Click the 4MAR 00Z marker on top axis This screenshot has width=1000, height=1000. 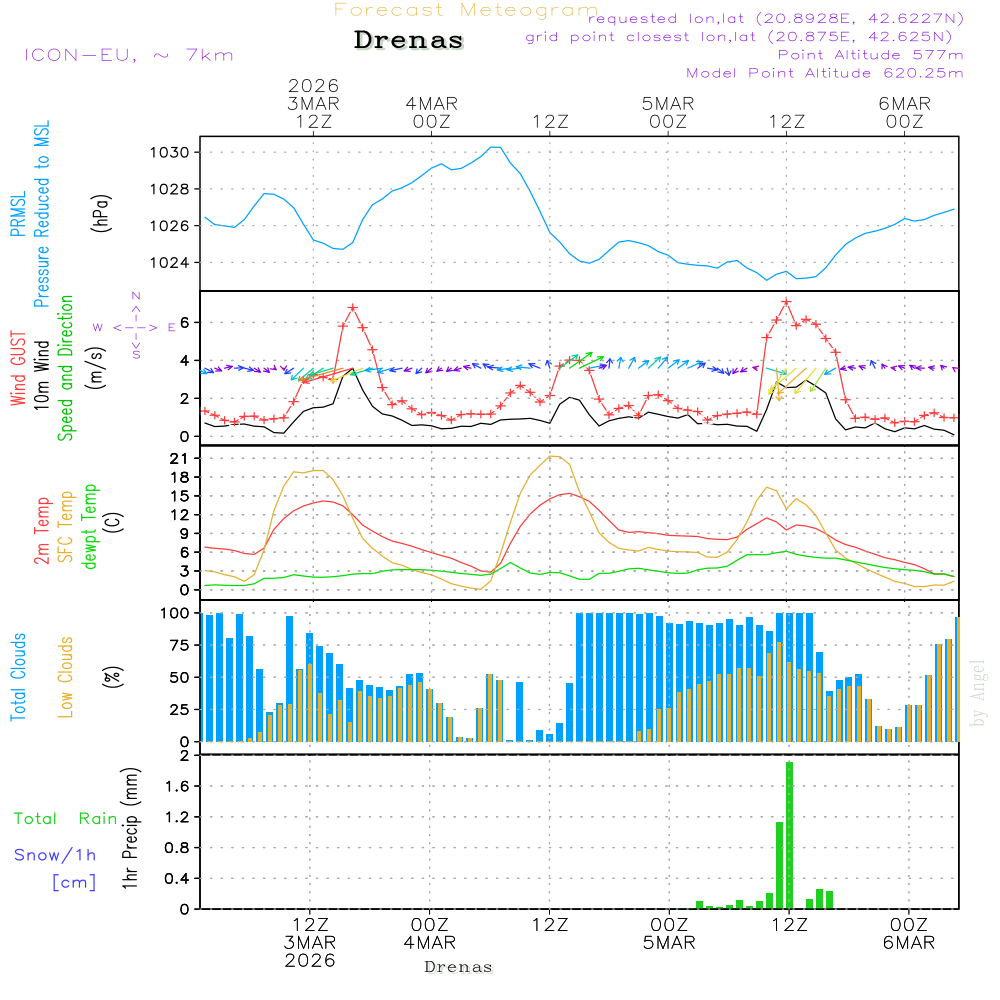pyautogui.click(x=431, y=112)
